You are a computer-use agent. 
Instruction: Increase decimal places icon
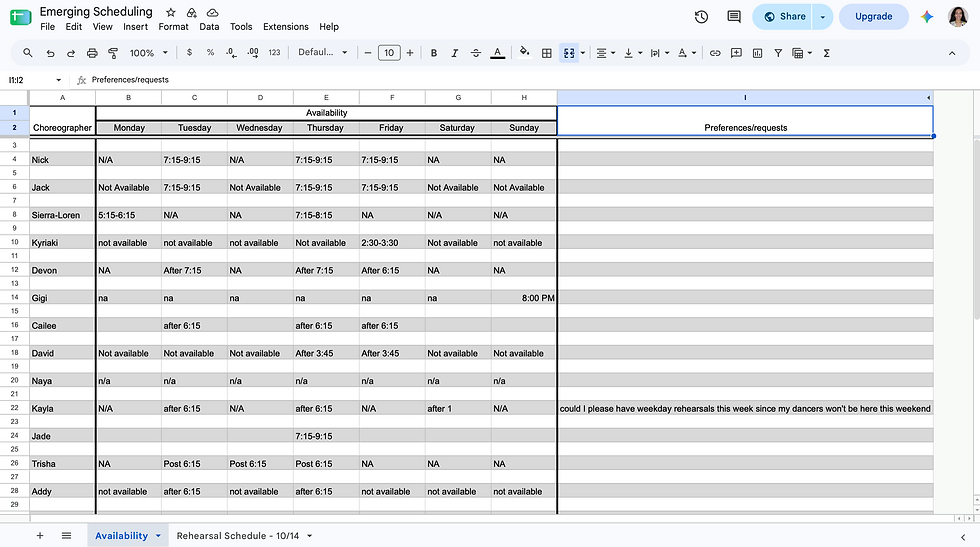pyautogui.click(x=253, y=53)
